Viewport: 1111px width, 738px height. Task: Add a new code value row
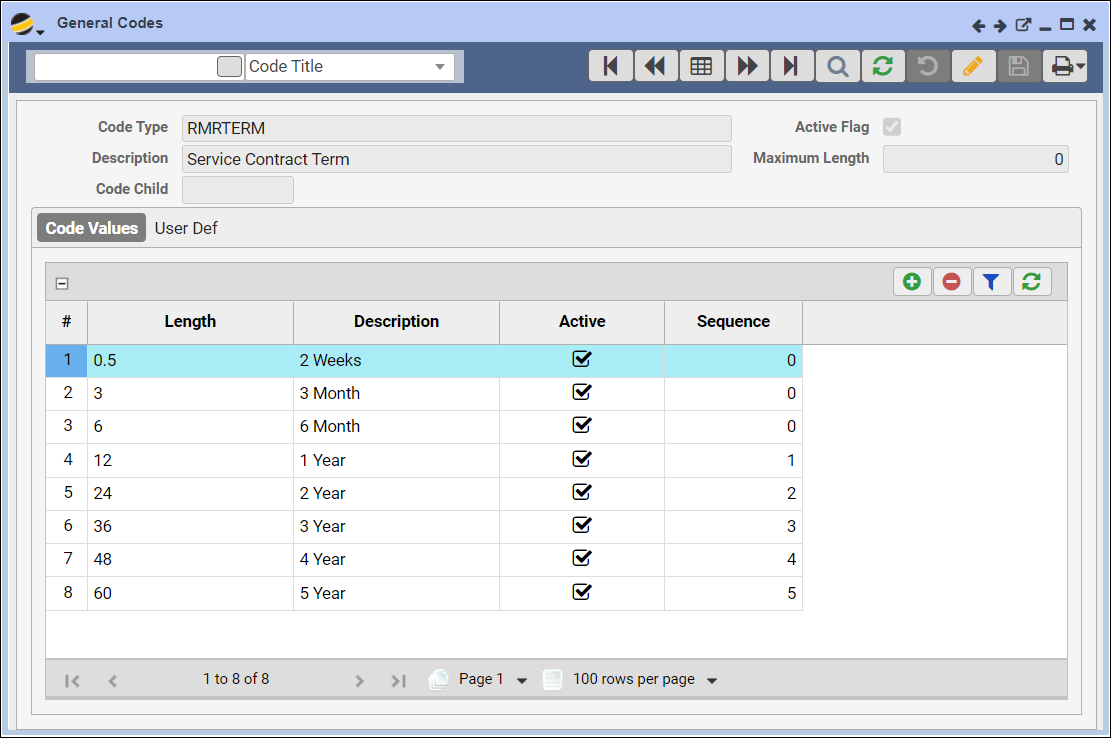coord(912,282)
